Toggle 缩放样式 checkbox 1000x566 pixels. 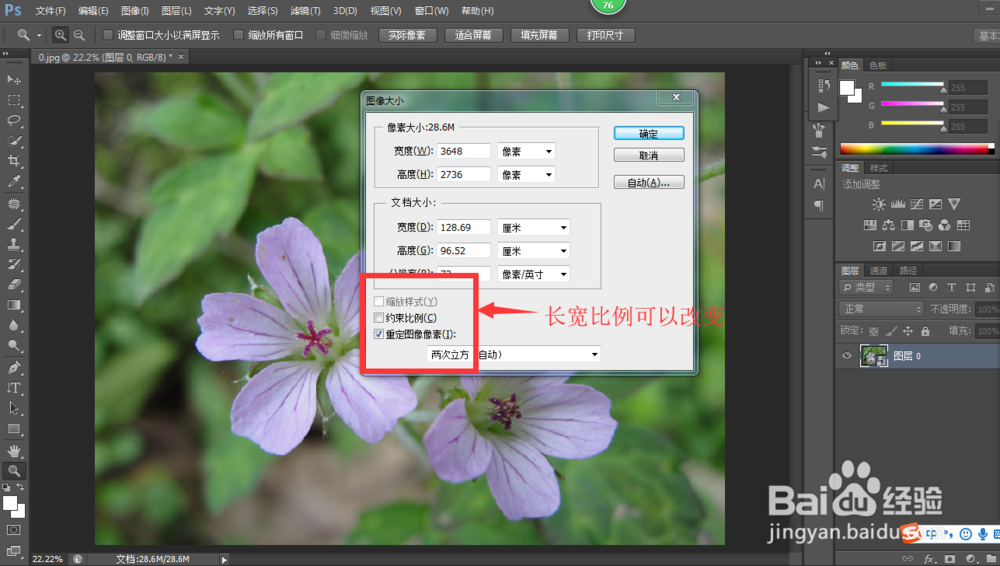pos(379,301)
